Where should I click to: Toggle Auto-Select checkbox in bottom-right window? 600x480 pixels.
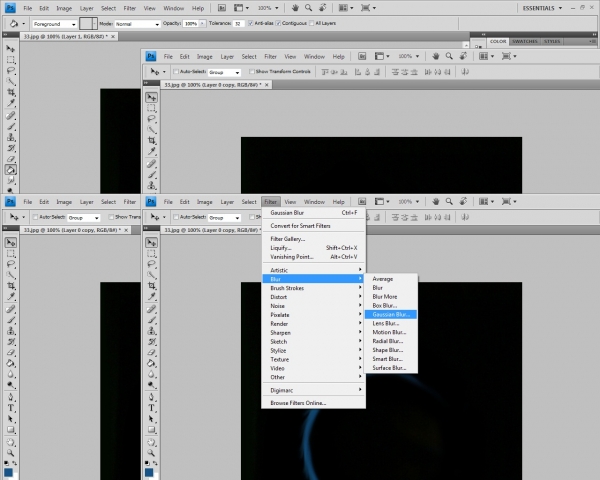tap(176, 217)
